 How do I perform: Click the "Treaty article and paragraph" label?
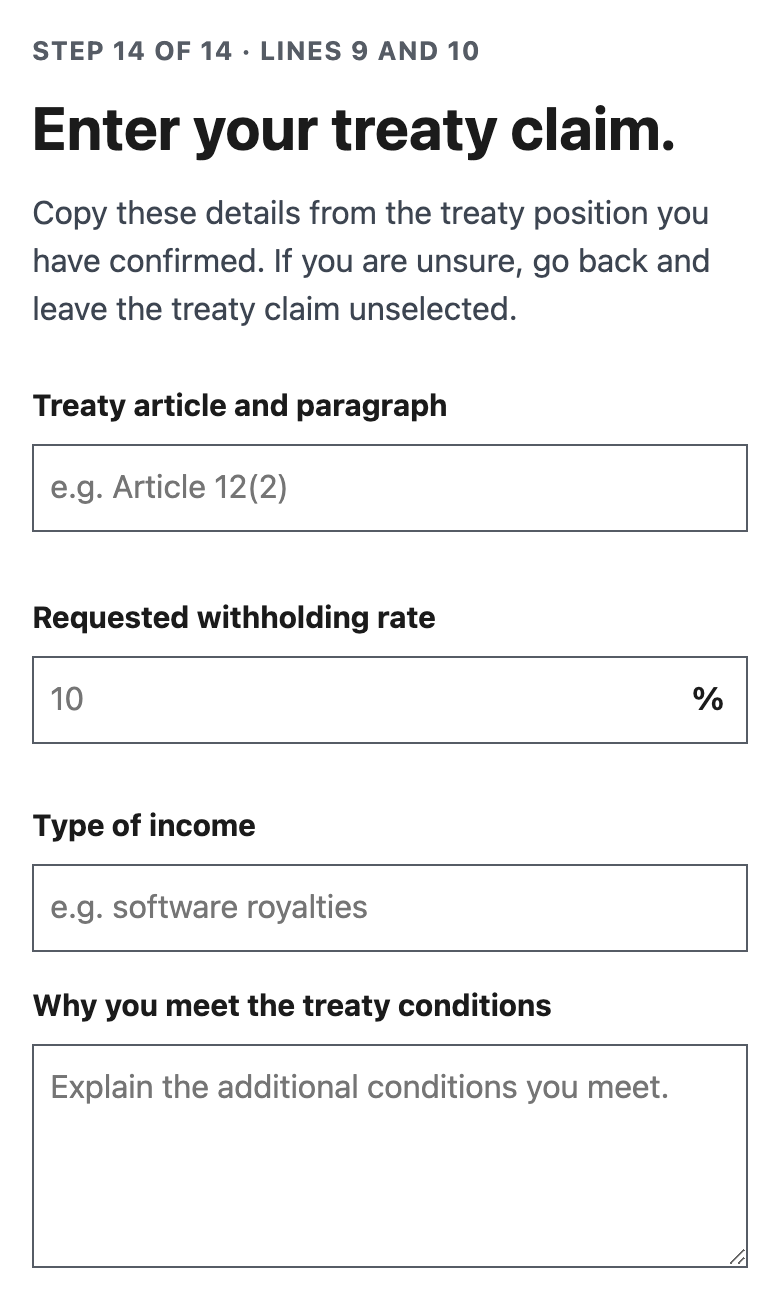(x=240, y=406)
